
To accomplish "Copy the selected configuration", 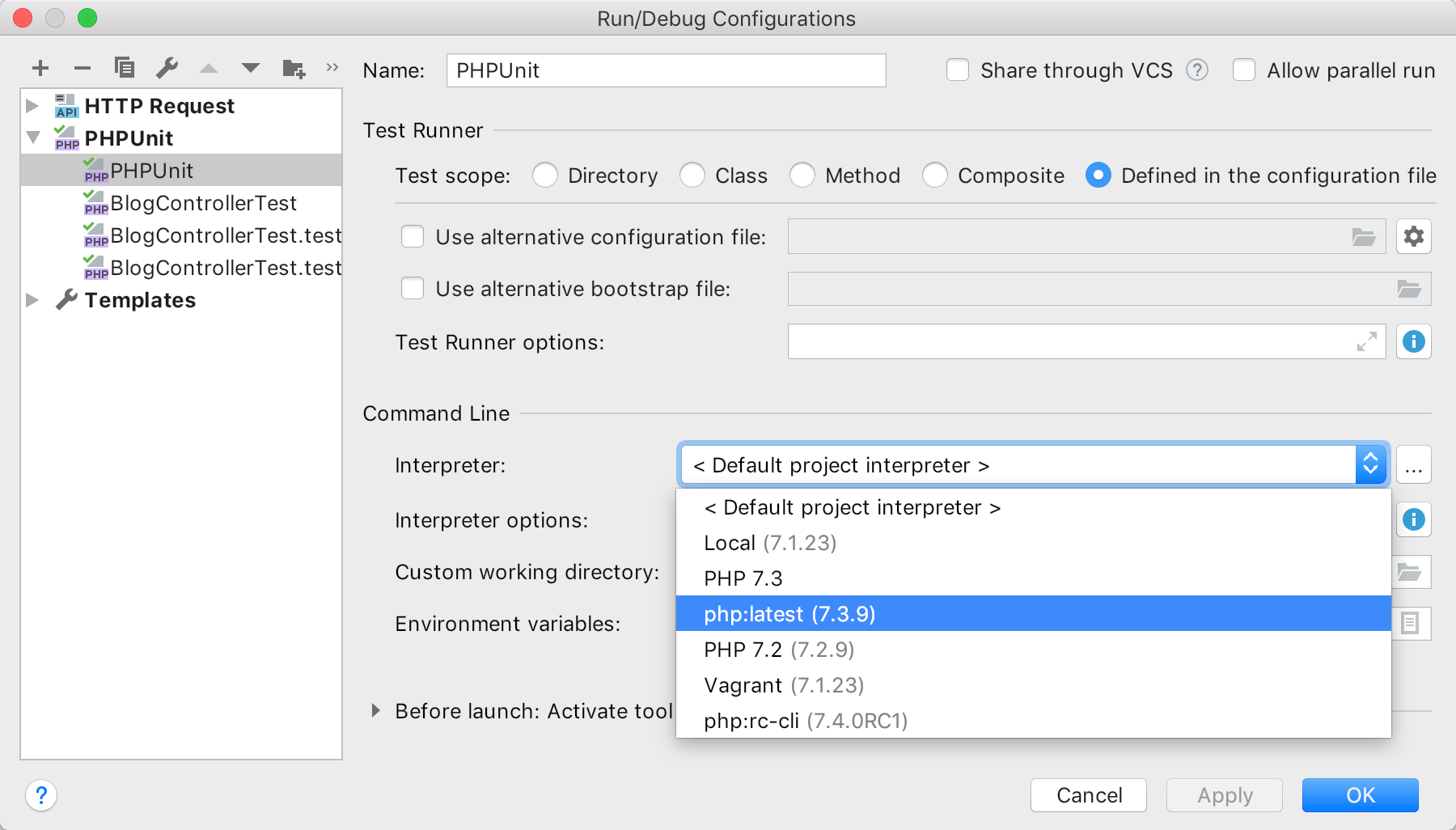I will tap(125, 68).
